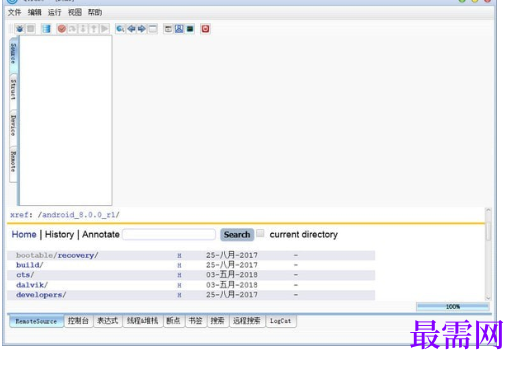522x366 pixels.
Task: Toggle the current directory checkbox
Action: [x=260, y=233]
